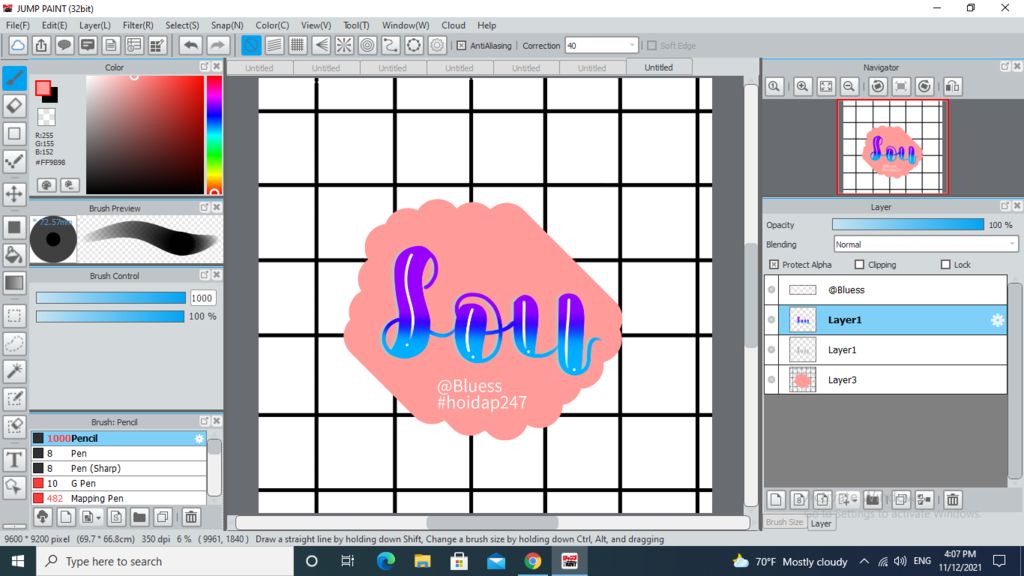Delete layer with the Layer panel trash icon
This screenshot has height=576, width=1024.
click(x=953, y=500)
